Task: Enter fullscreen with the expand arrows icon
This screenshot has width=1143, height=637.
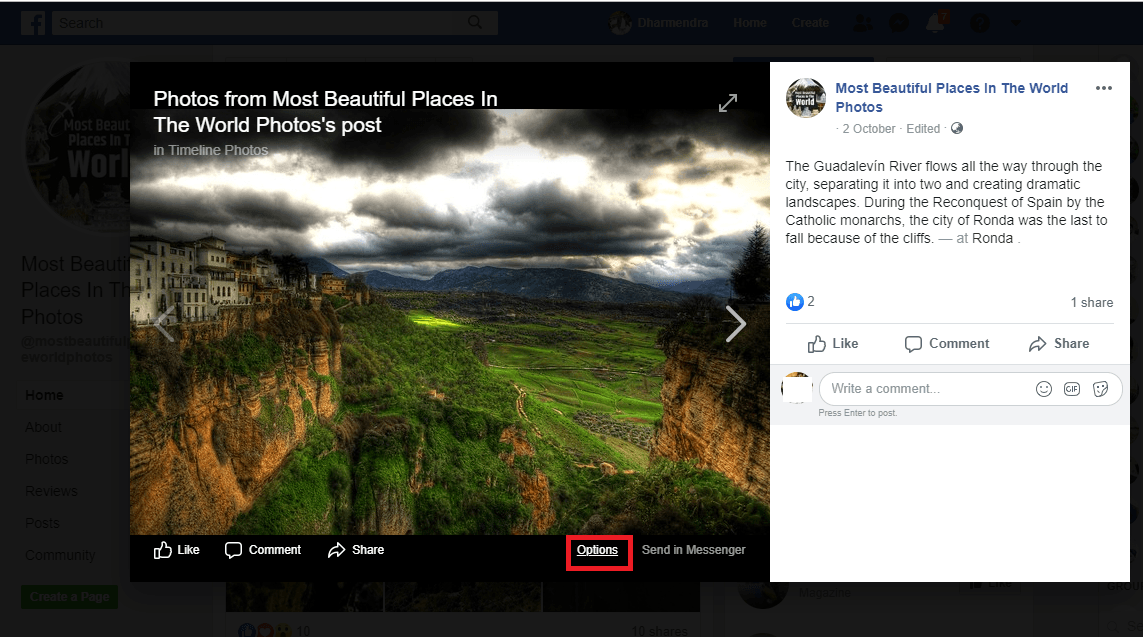Action: (x=727, y=103)
